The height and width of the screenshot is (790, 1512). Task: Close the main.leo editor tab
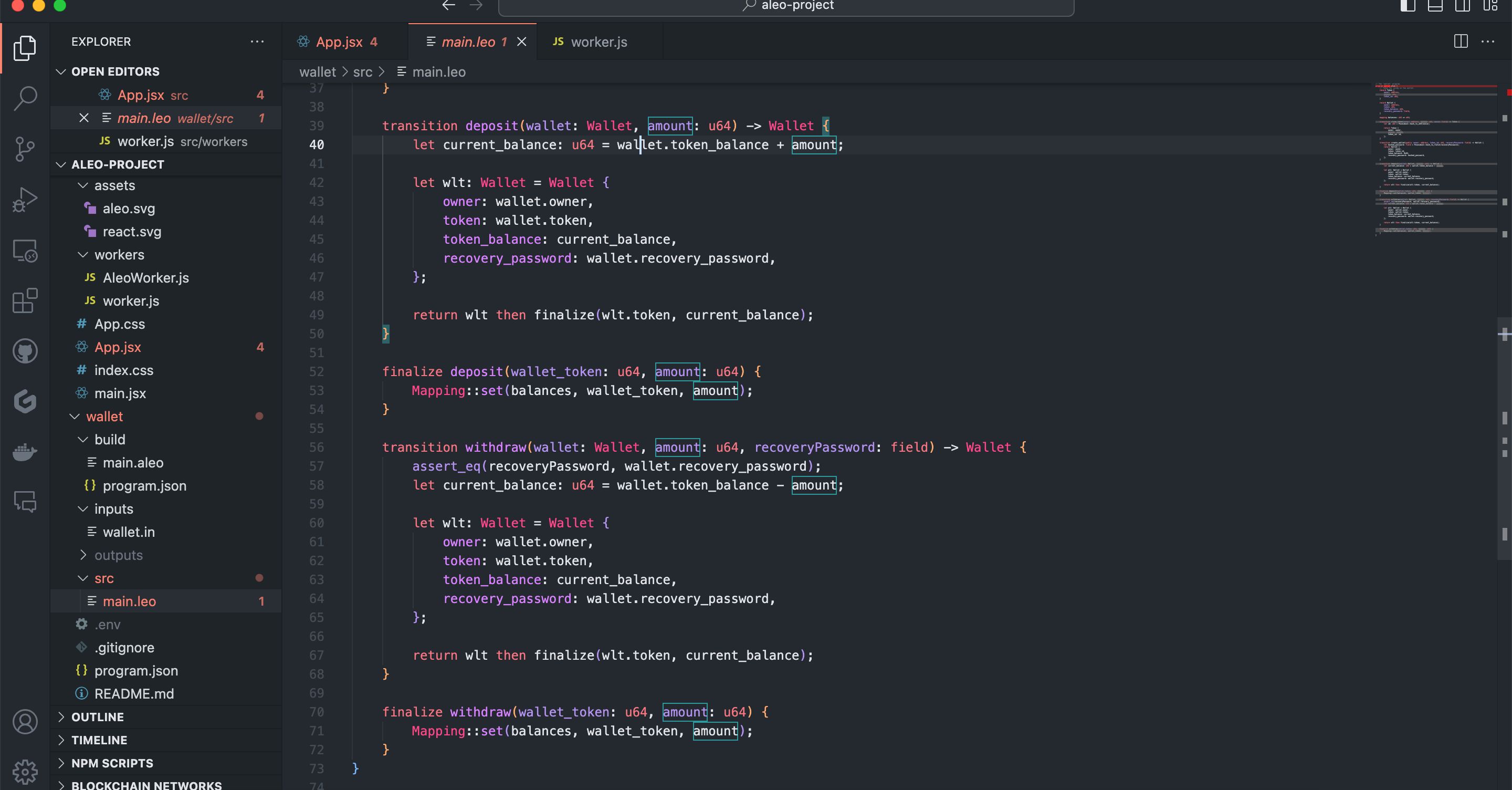pyautogui.click(x=521, y=41)
